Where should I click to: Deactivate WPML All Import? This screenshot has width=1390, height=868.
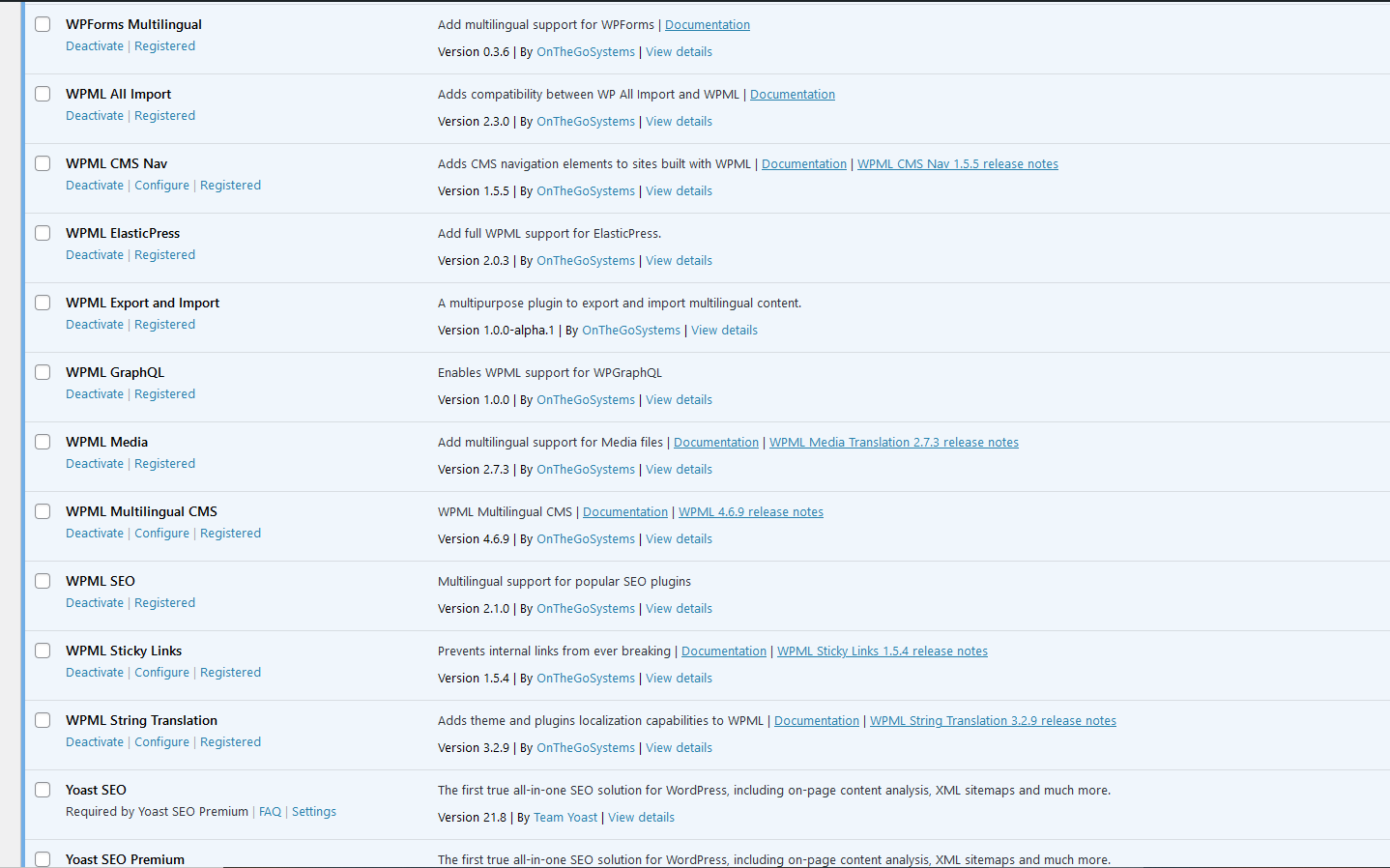click(95, 116)
